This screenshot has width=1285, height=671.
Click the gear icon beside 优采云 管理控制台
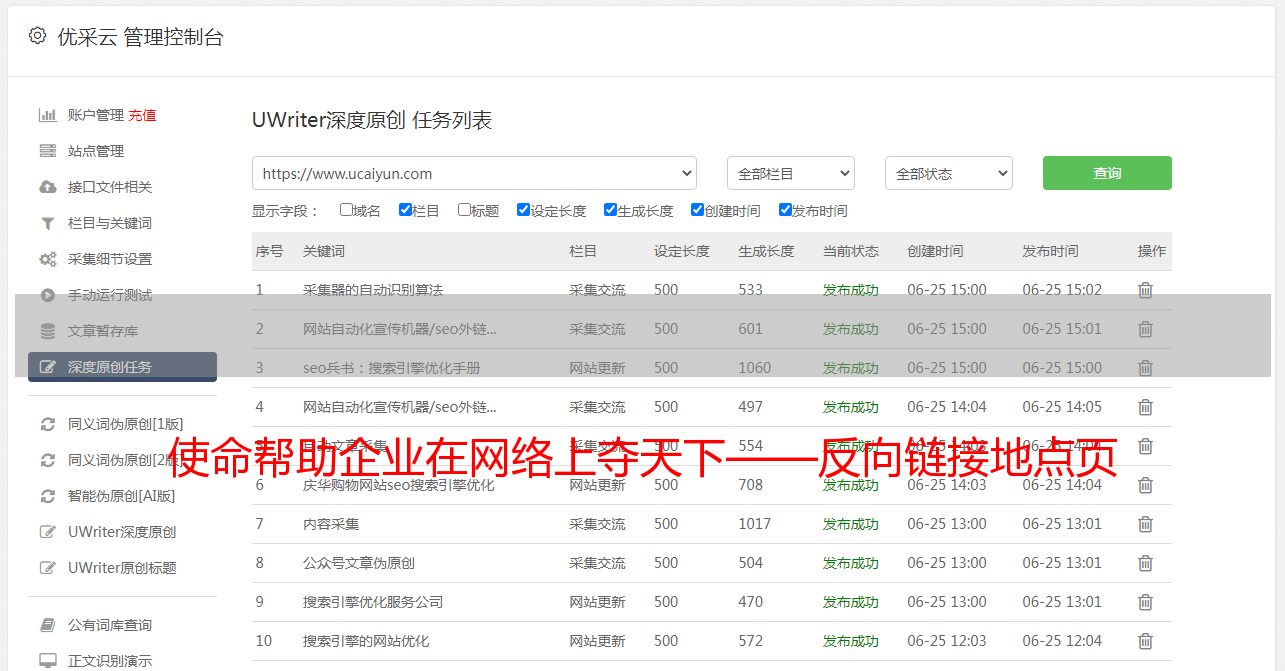pos(37,36)
